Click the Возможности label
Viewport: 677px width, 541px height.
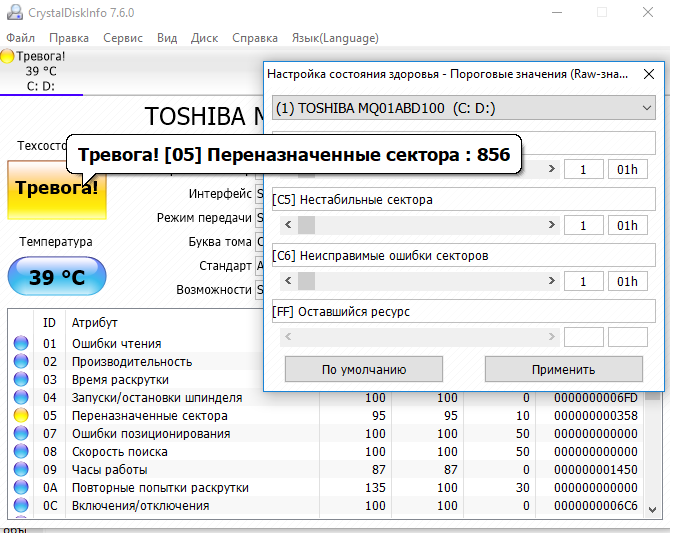214,290
